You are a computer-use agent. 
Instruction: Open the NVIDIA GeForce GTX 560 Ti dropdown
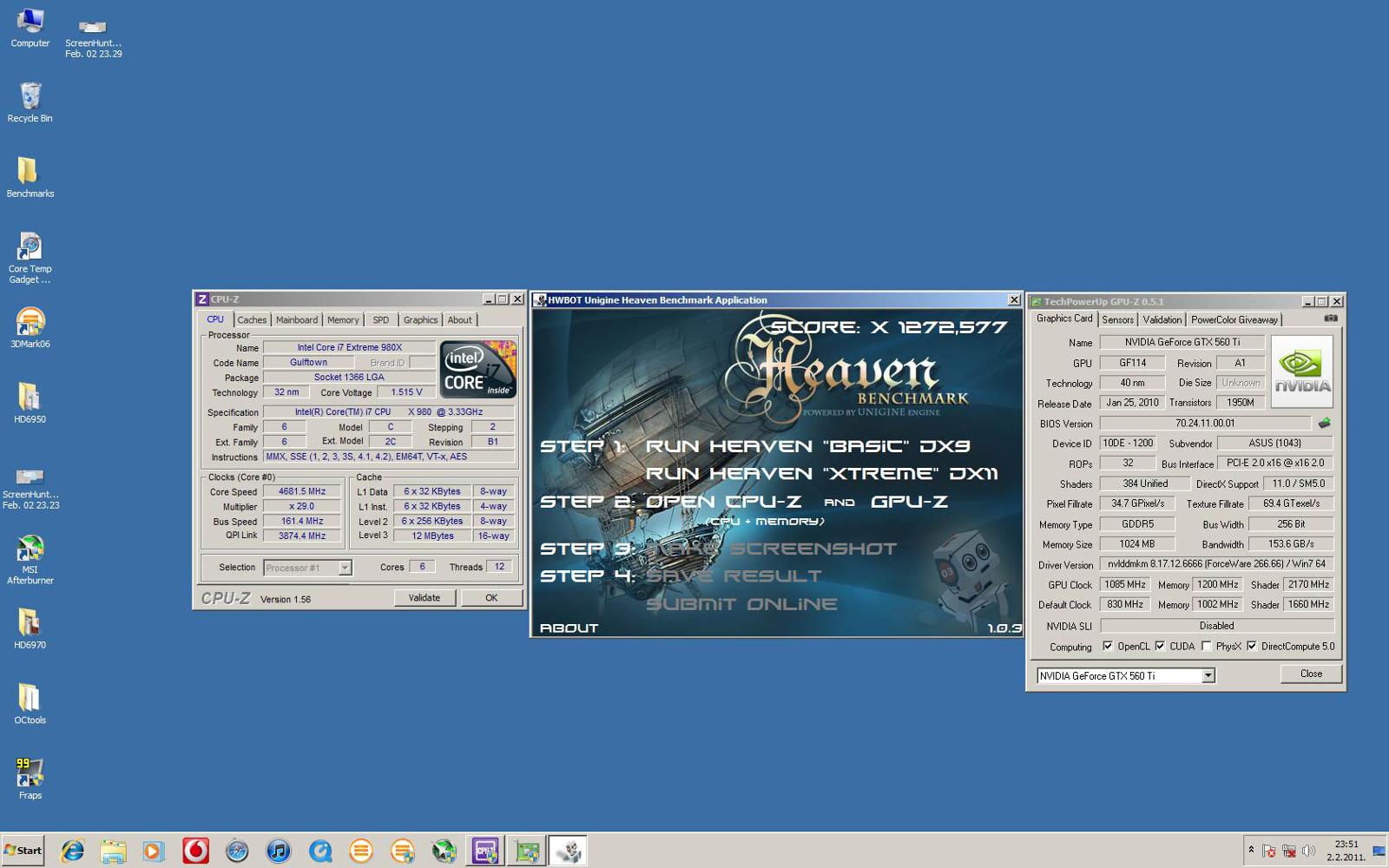pos(1208,675)
